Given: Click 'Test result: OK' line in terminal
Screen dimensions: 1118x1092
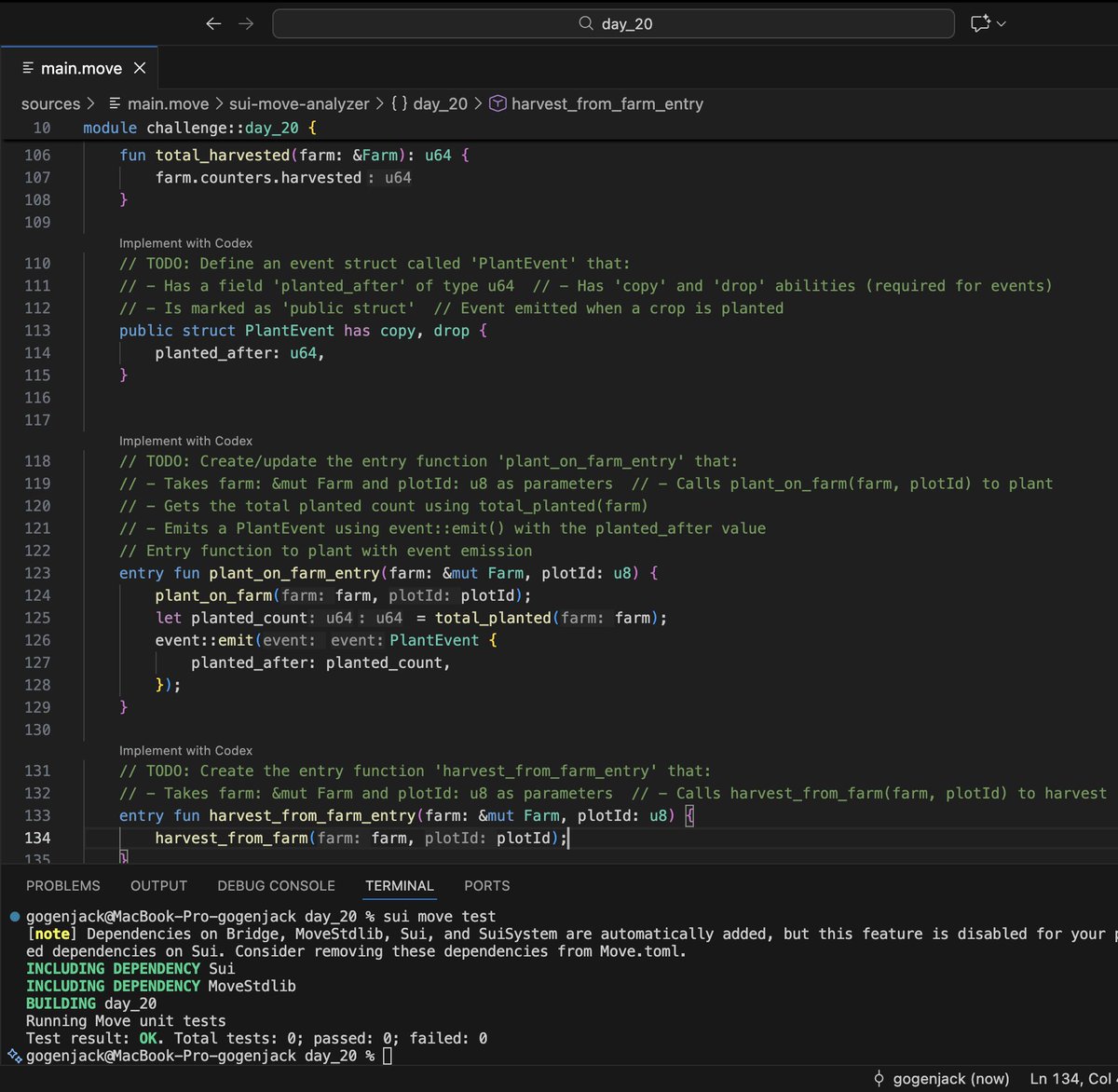Looking at the screenshot, I should pyautogui.click(x=256, y=1038).
